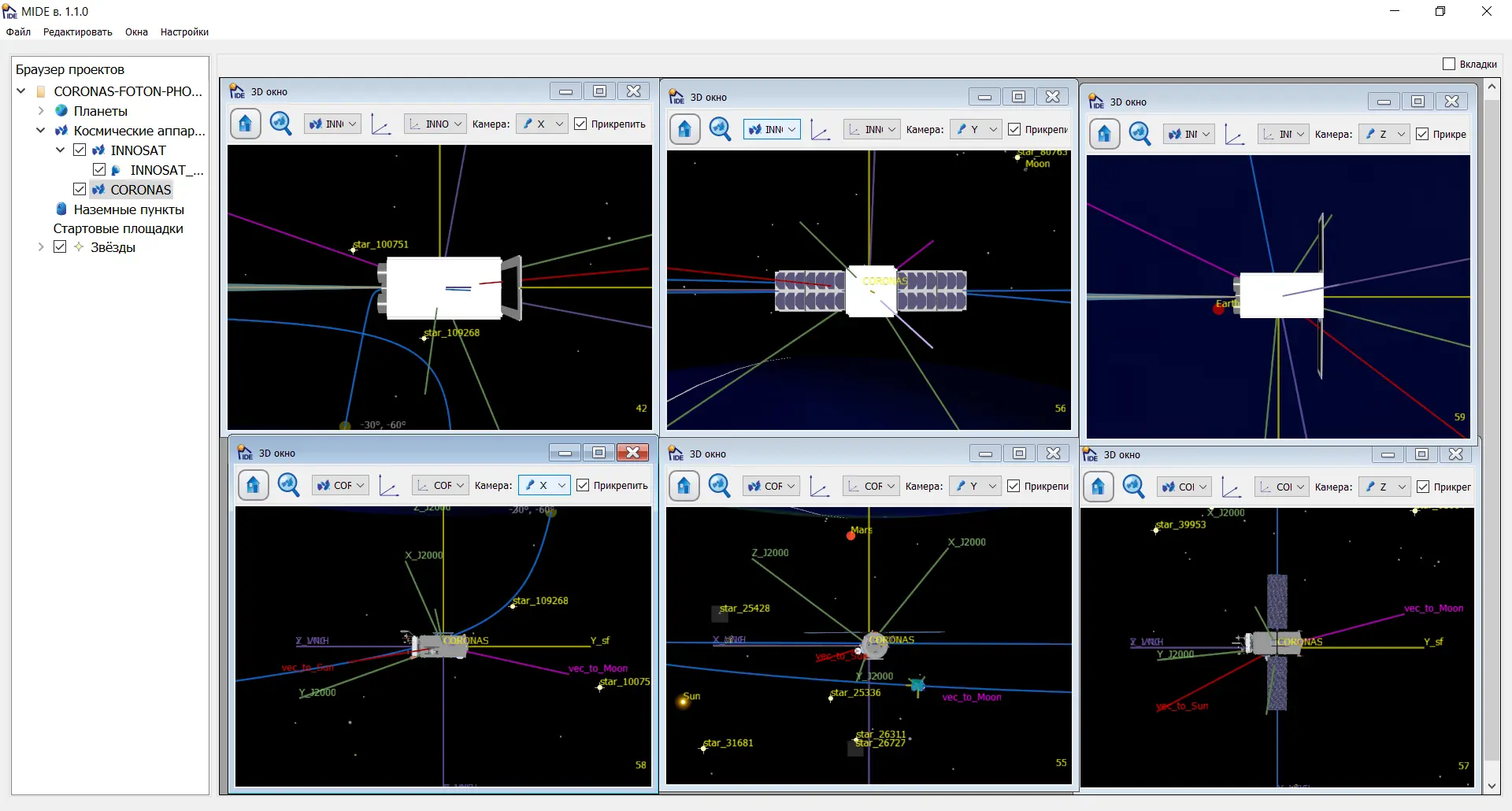The image size is (1512, 811).
Task: Click home view icon in bottom-middle 3D window
Action: tap(684, 486)
